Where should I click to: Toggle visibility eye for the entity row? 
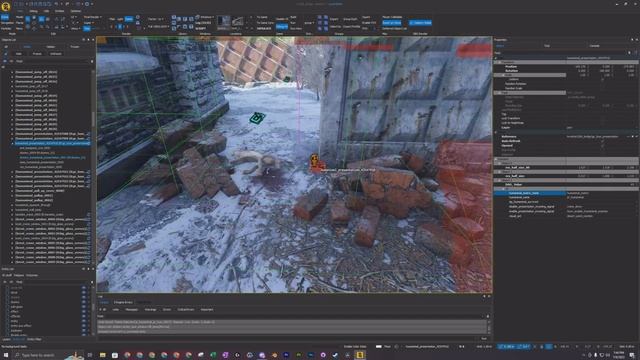click(x=84, y=321)
